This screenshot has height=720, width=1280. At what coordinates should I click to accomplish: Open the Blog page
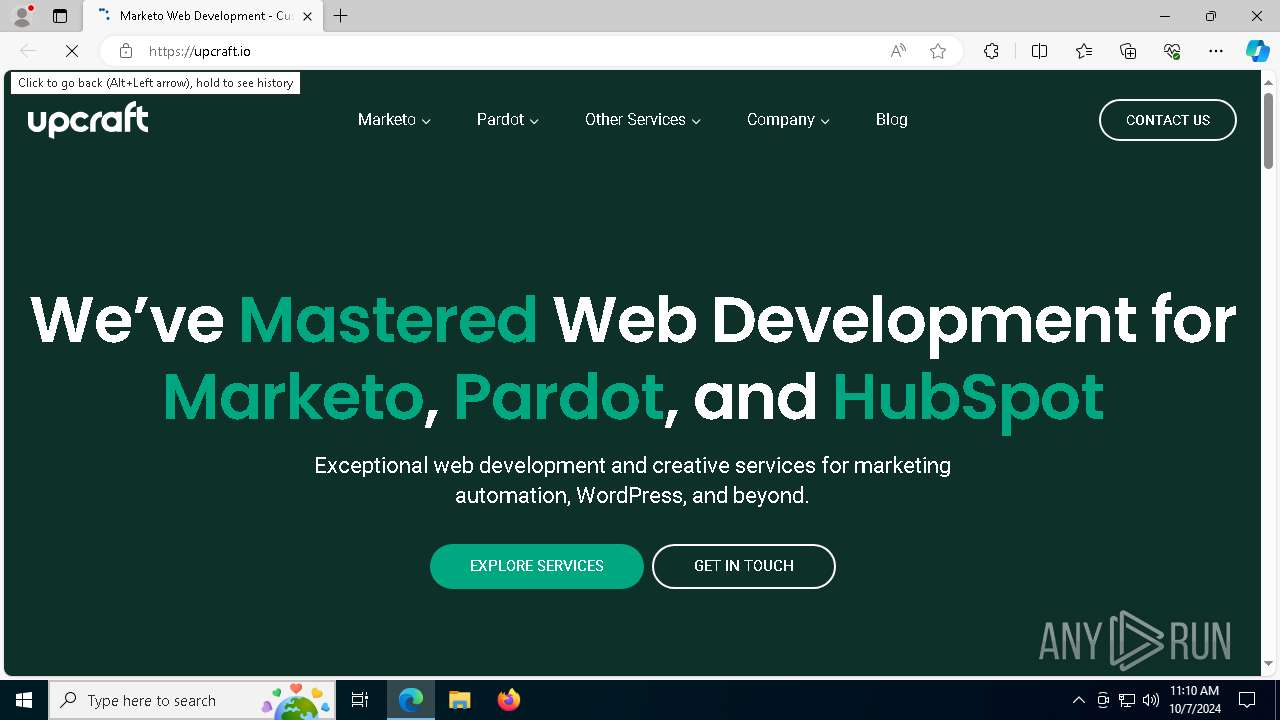[x=892, y=120]
